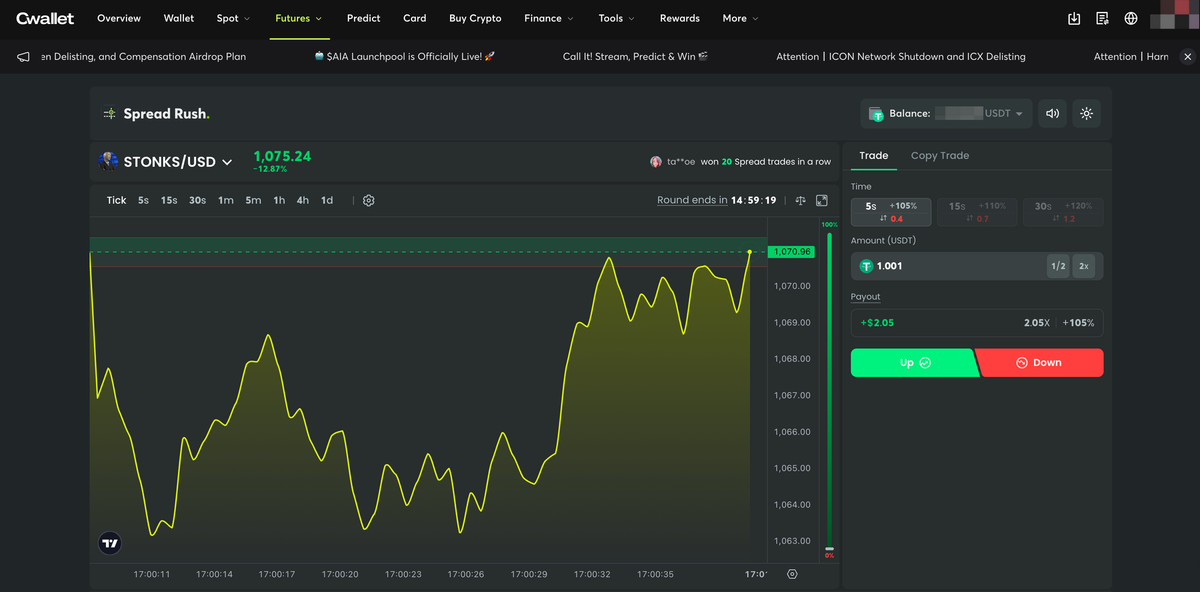The image size is (1200, 592).
Task: Switch chart to 30s interval
Action: click(x=197, y=200)
